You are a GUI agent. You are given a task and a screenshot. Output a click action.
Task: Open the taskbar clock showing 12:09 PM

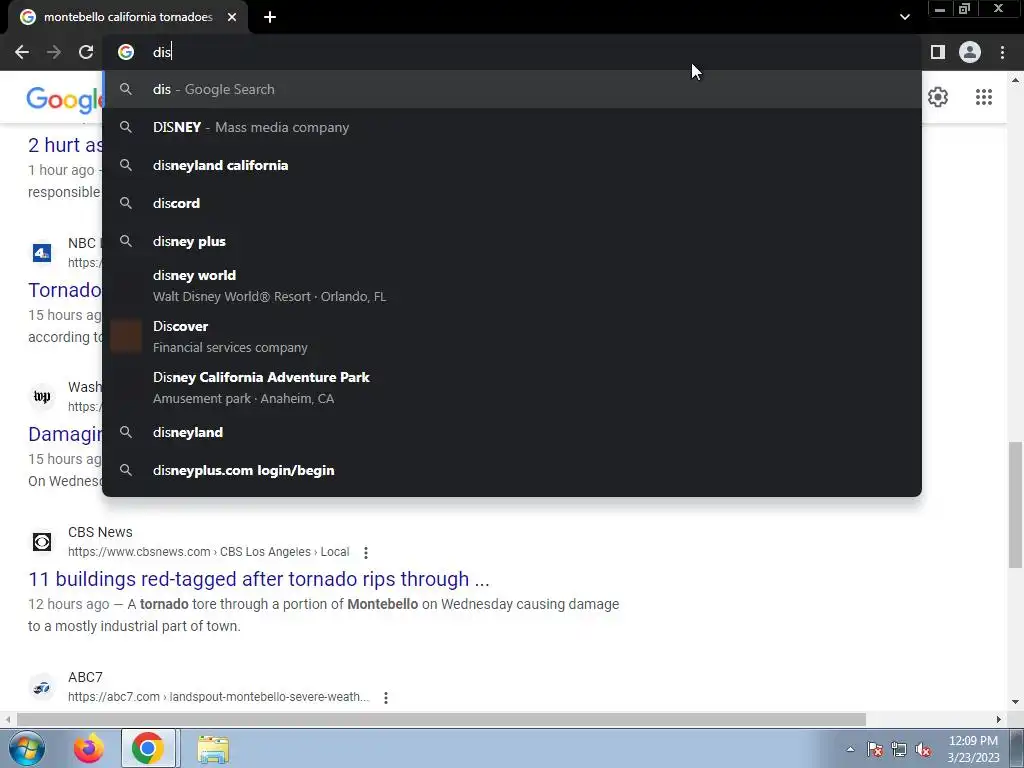click(973, 749)
